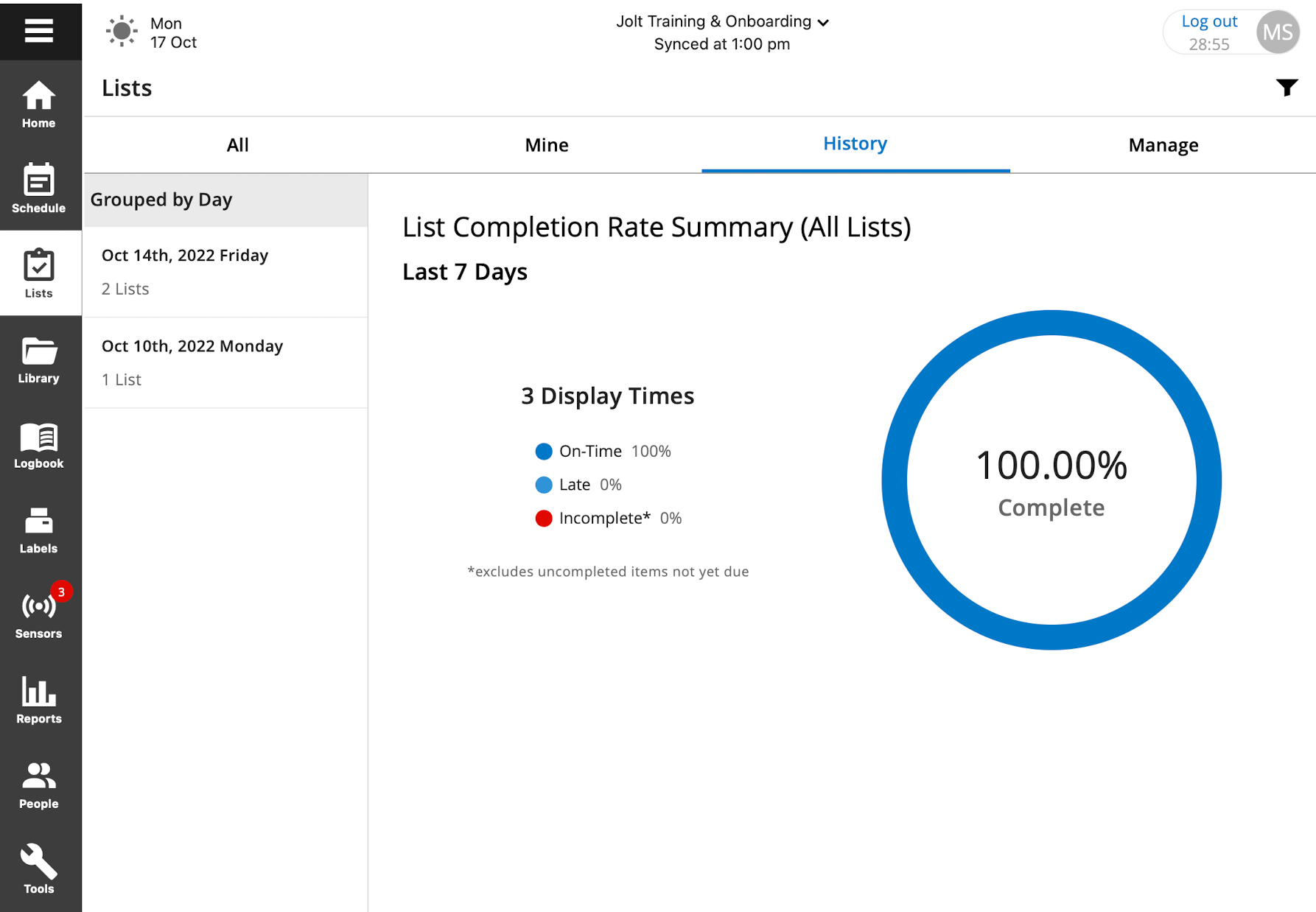Switch to the All tab
The width and height of the screenshot is (1316, 912).
tap(237, 145)
